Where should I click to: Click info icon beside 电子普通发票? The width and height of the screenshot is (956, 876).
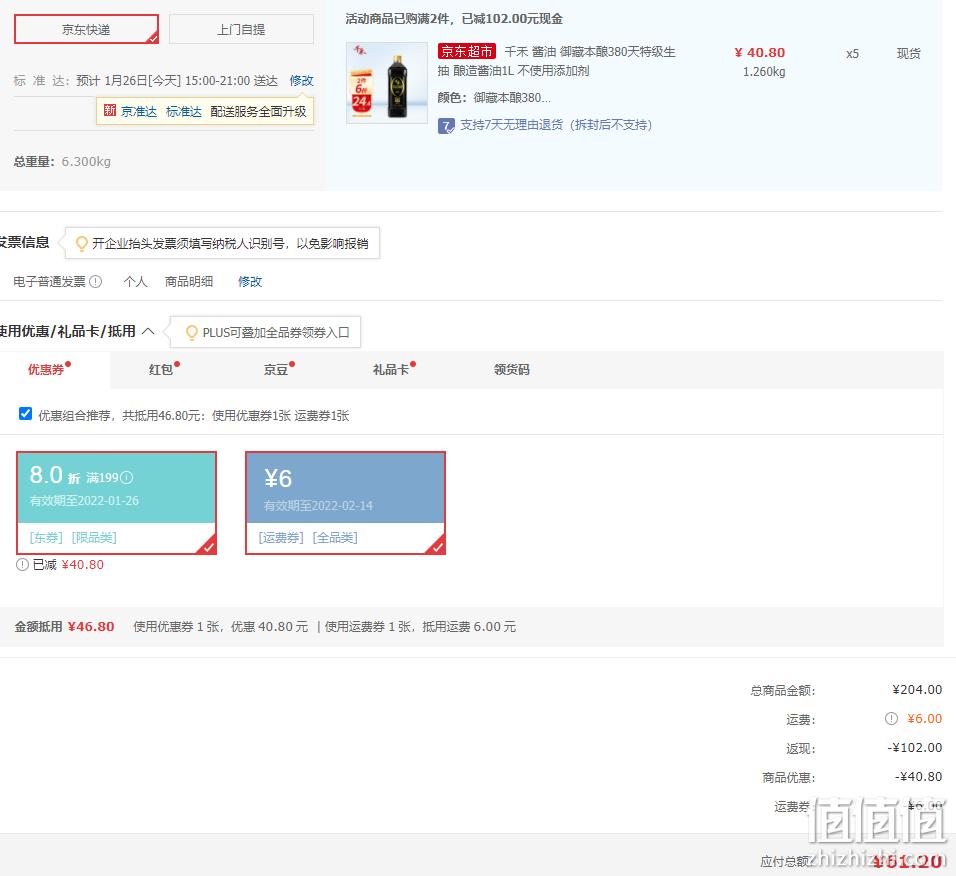coord(96,282)
